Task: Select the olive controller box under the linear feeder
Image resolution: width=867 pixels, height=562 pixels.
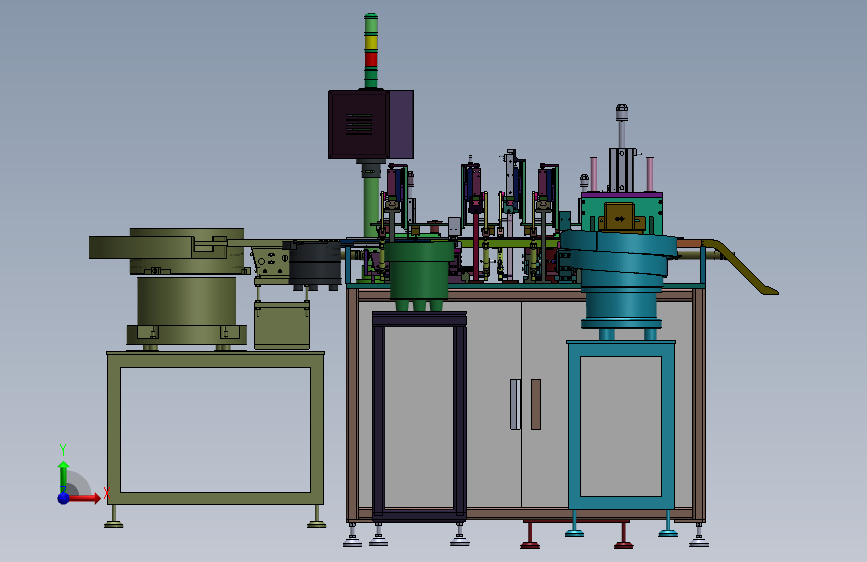Action: (x=282, y=325)
